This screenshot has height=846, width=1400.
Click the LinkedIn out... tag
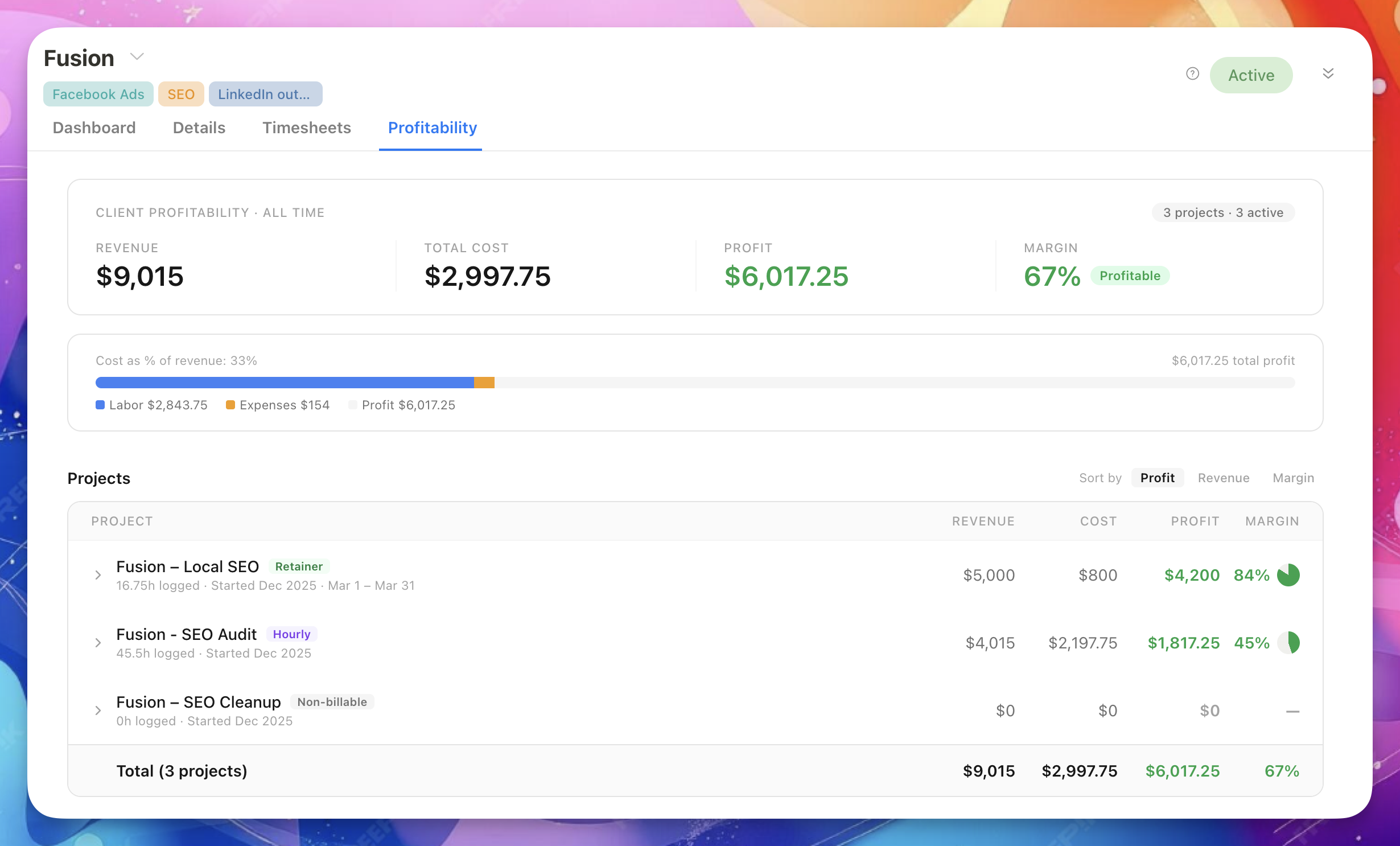pos(265,94)
